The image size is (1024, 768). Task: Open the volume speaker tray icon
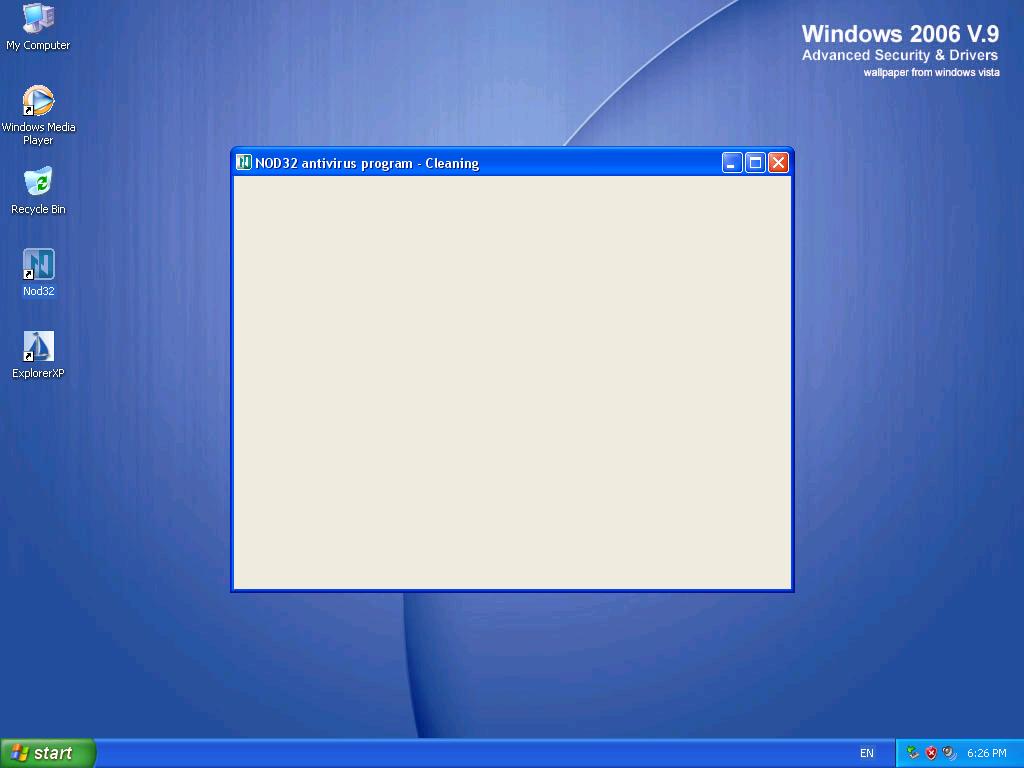coord(949,753)
